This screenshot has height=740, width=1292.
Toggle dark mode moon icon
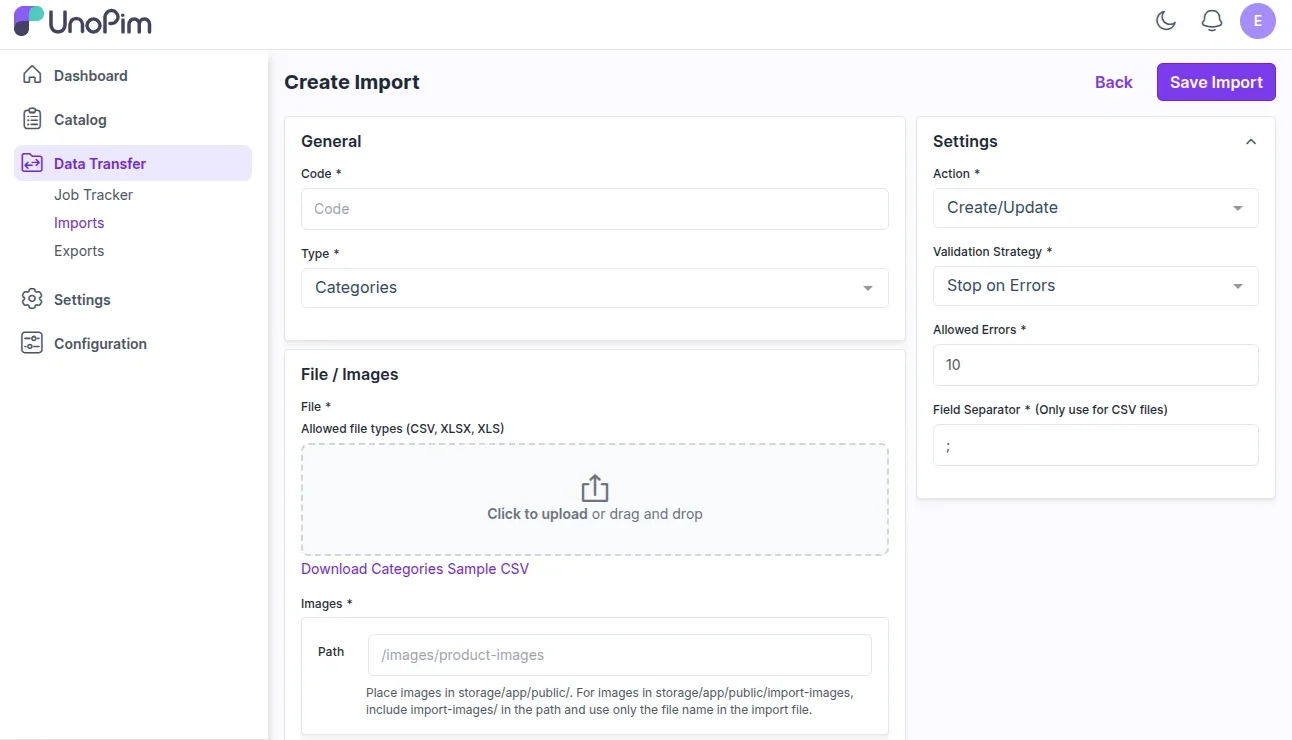(x=1166, y=21)
